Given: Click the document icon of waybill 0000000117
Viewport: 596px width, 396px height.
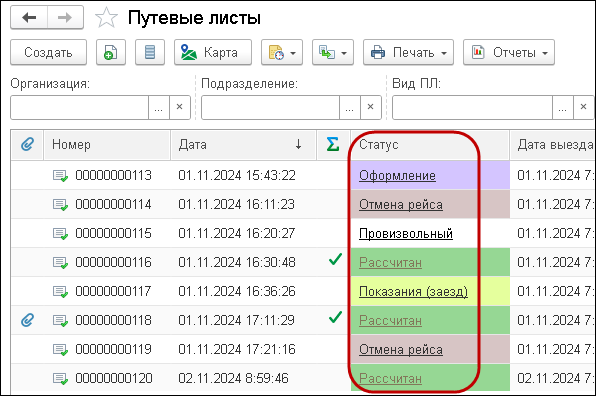Looking at the screenshot, I should (x=60, y=292).
